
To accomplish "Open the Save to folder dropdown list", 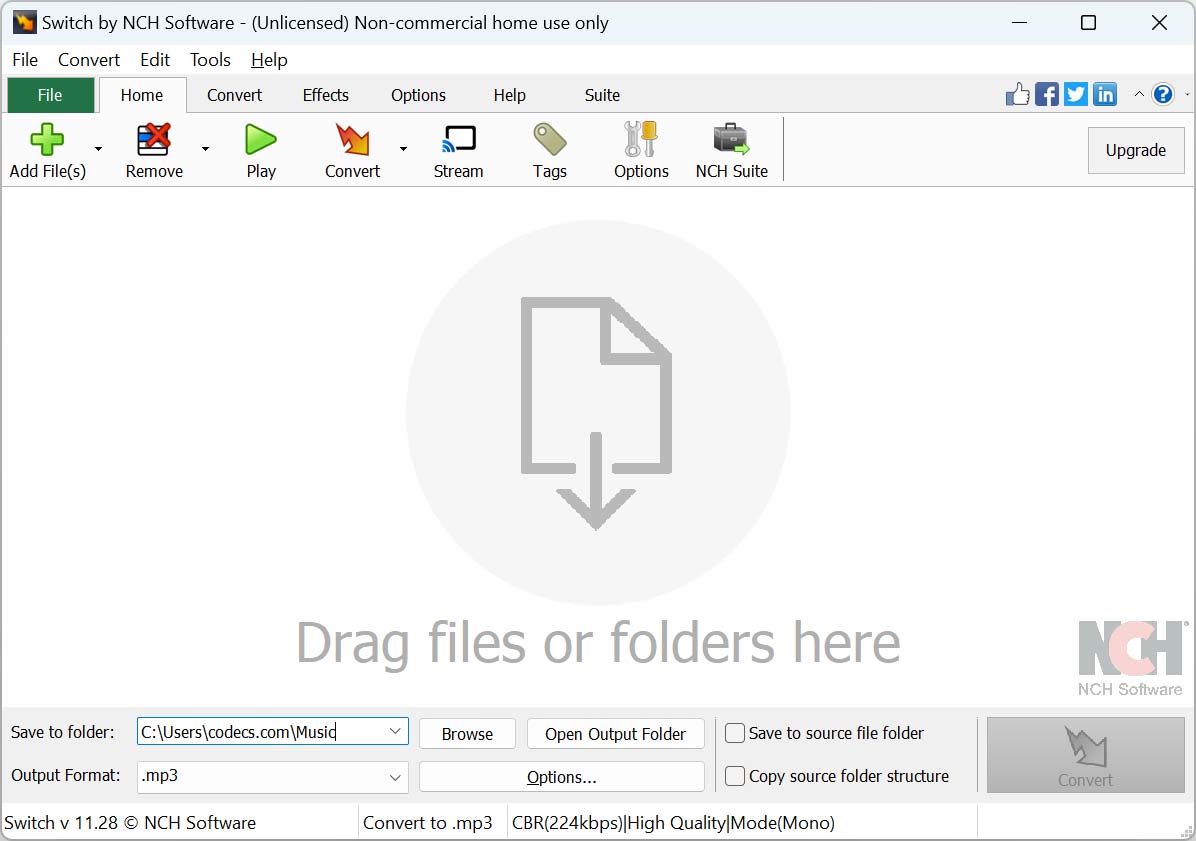I will 395,731.
